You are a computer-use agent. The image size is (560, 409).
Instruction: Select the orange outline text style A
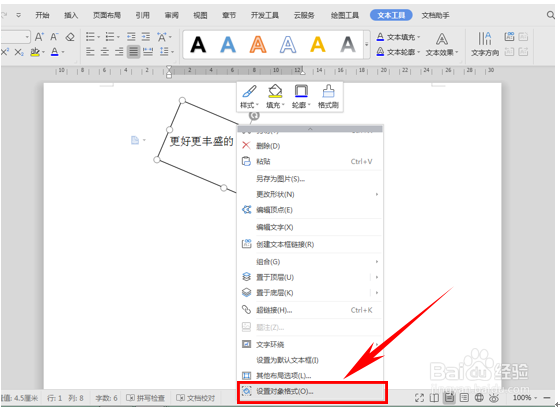pyautogui.click(x=258, y=45)
